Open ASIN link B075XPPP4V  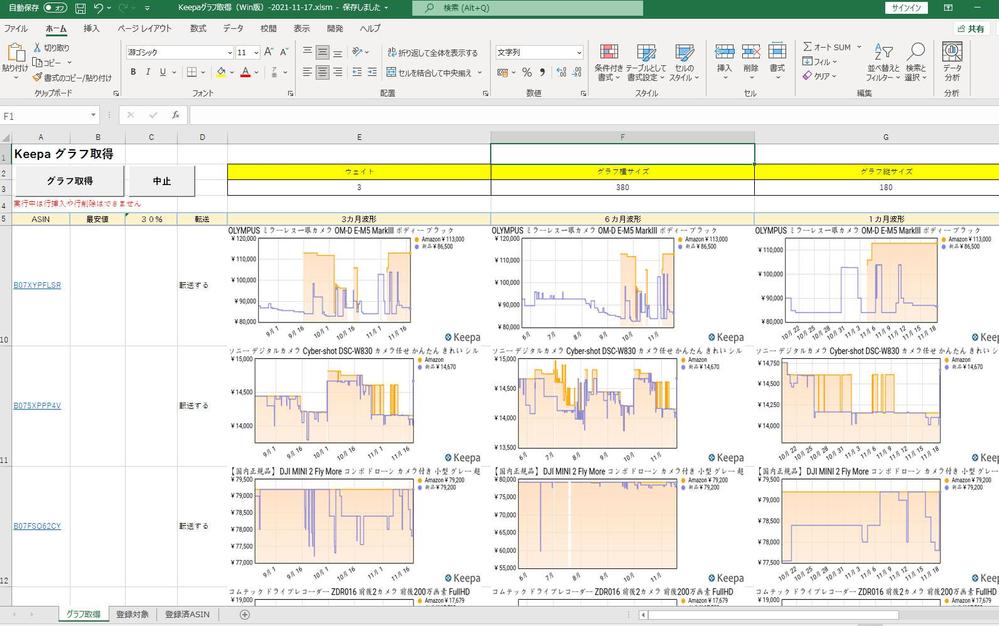click(37, 406)
